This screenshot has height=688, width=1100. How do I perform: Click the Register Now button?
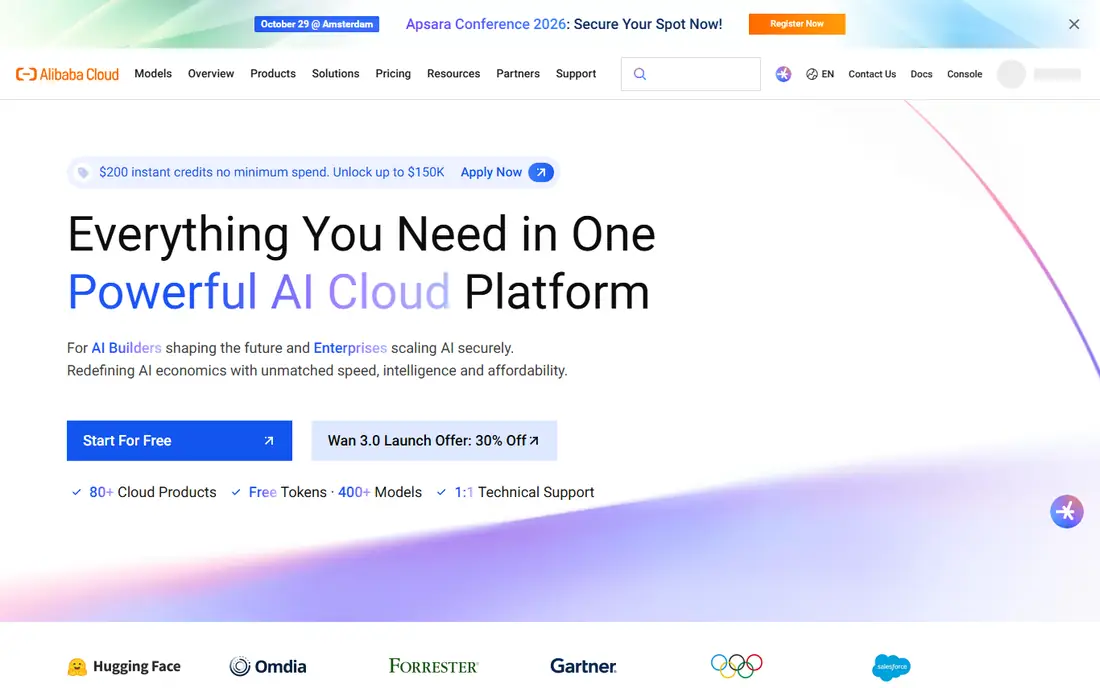pyautogui.click(x=797, y=24)
